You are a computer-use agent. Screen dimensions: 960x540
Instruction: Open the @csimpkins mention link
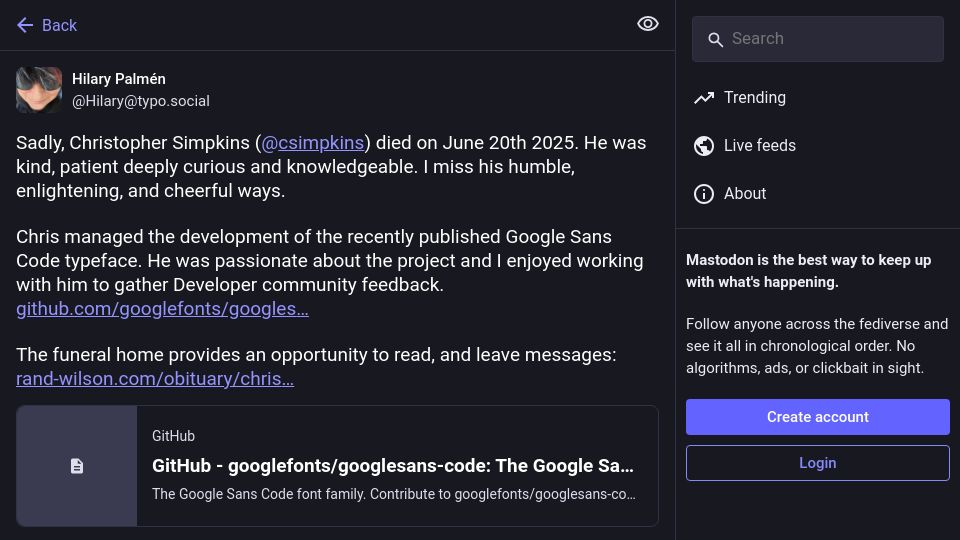pyautogui.click(x=312, y=143)
